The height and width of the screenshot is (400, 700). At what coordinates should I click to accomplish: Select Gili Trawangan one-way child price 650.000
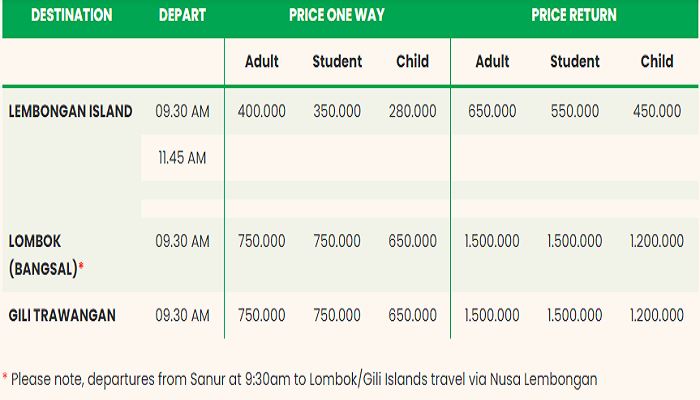pyautogui.click(x=412, y=316)
